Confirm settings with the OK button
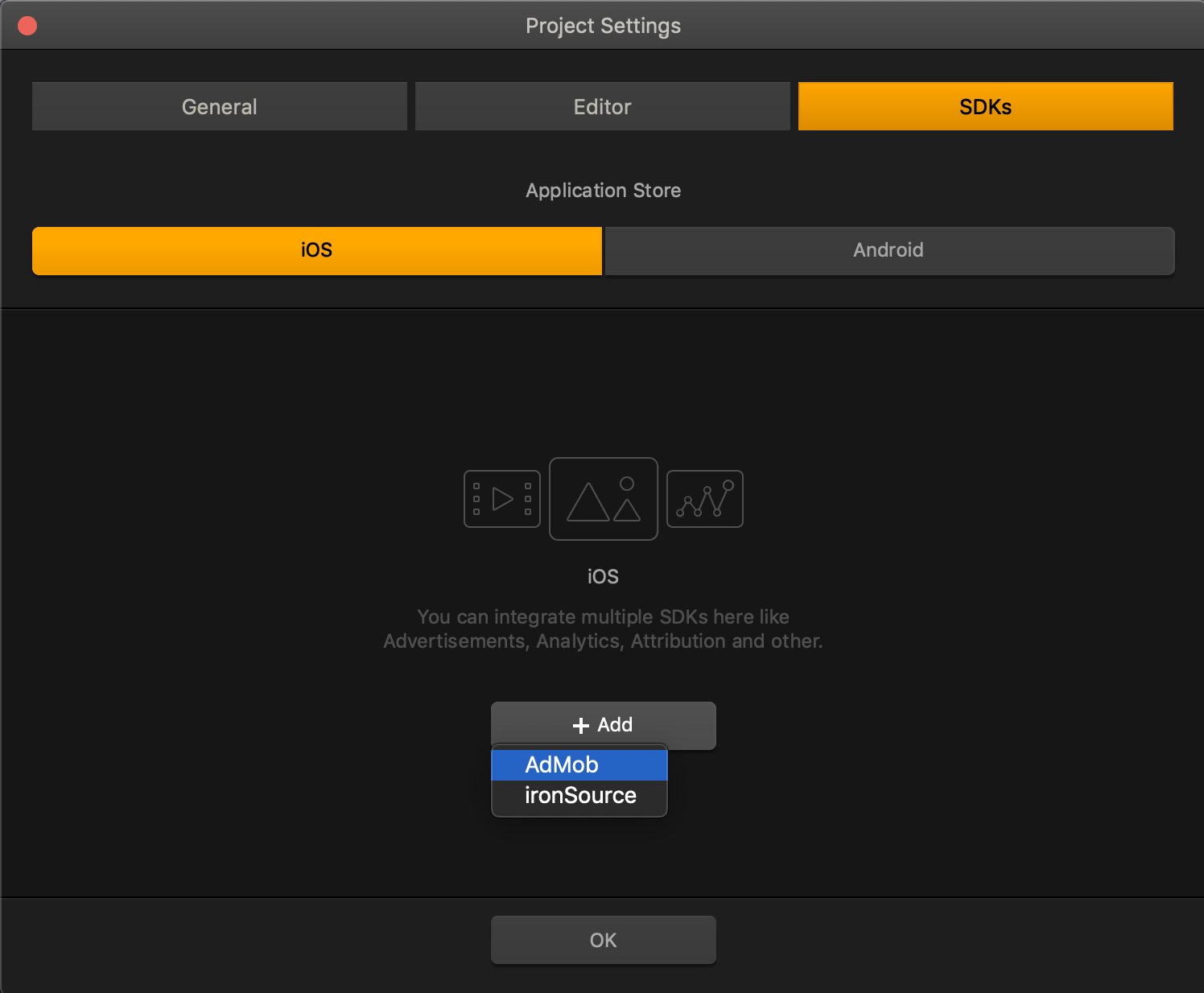 point(603,940)
